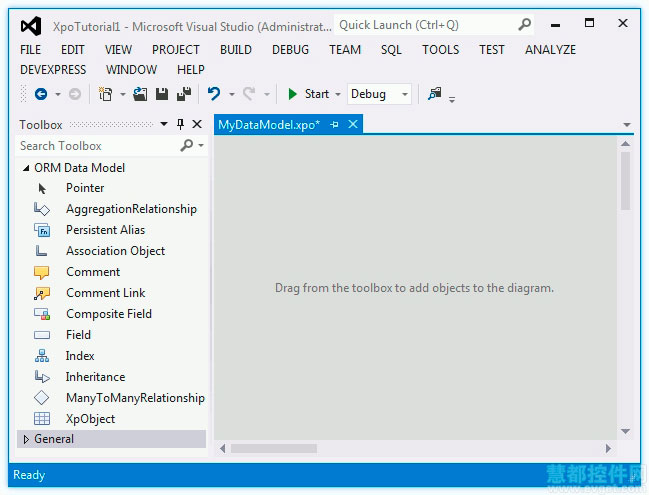Open the New Project dropdown arrow
Viewport: 649px width, 495px height.
click(123, 94)
